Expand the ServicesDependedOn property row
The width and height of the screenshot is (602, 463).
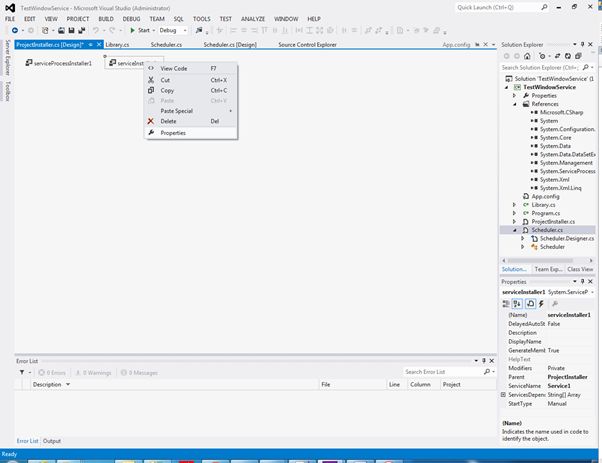[503, 395]
